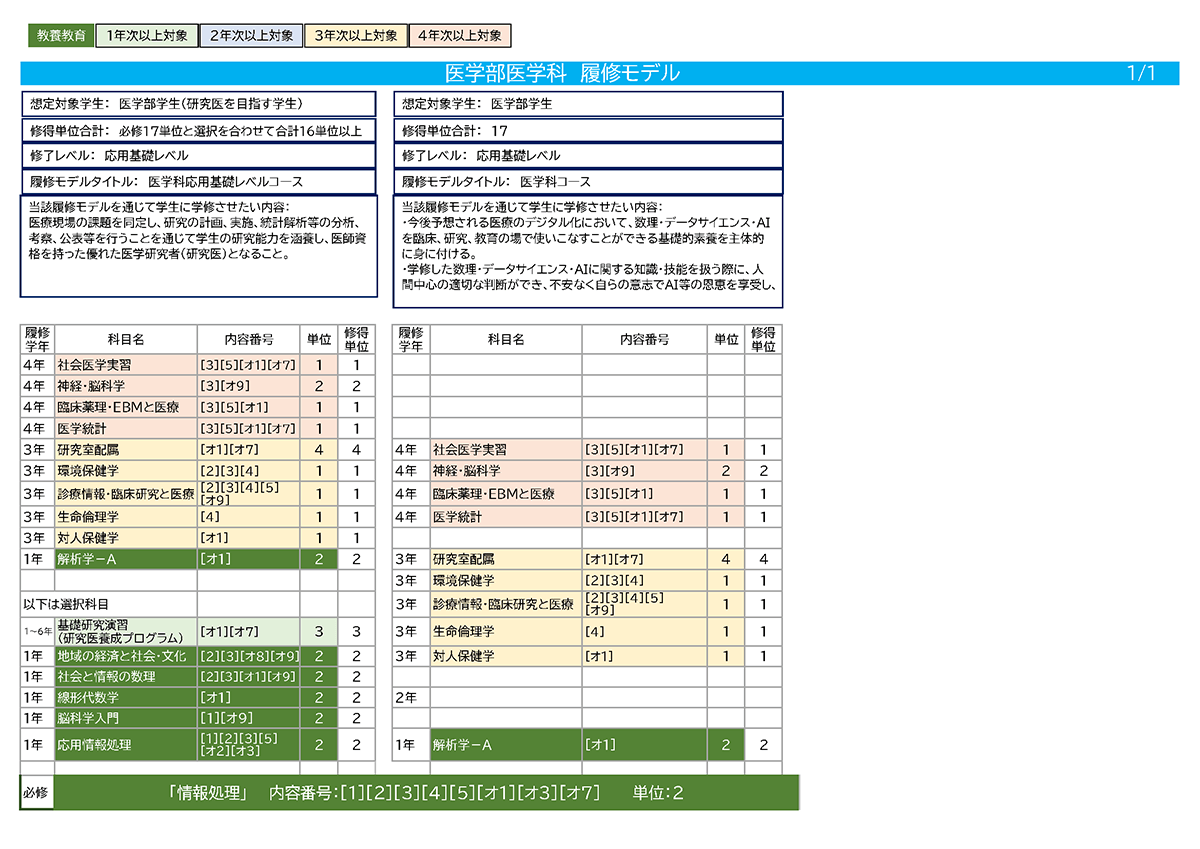Viewport: 1200px width, 849px height.
Task: Click the description starting 医療現場の課題を同定し
Action: (x=199, y=246)
